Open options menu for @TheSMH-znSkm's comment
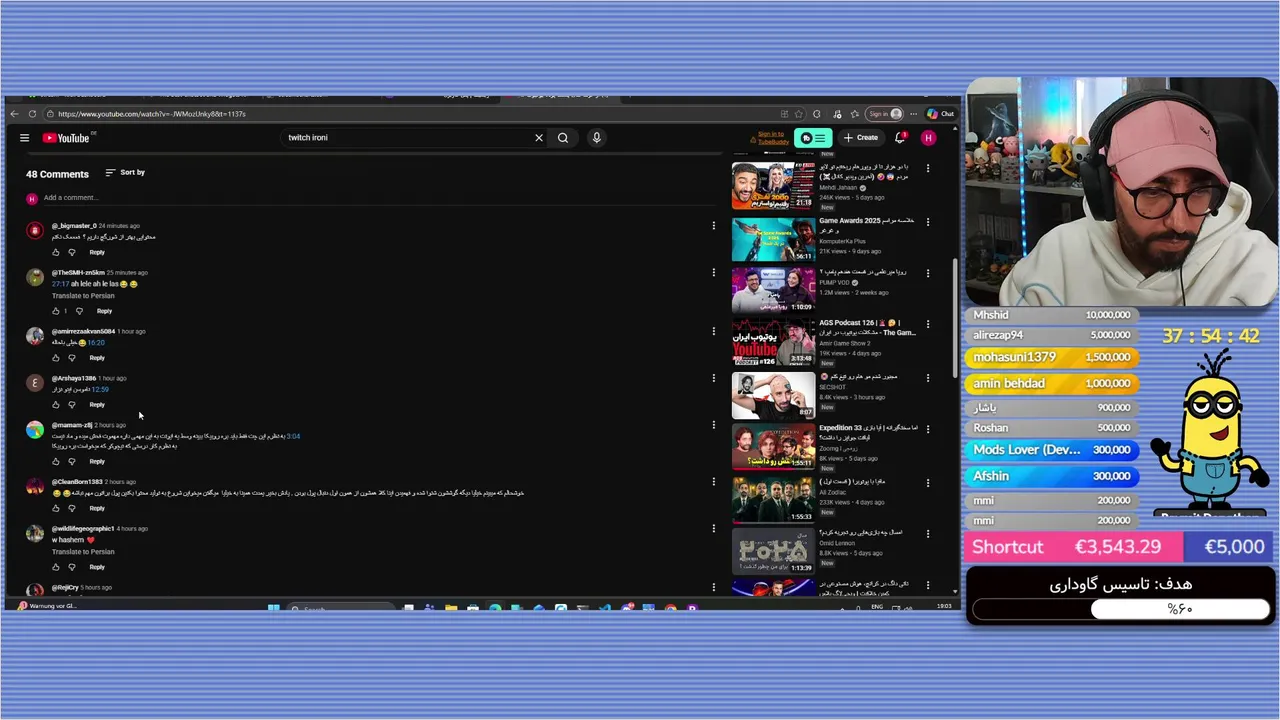 click(713, 273)
